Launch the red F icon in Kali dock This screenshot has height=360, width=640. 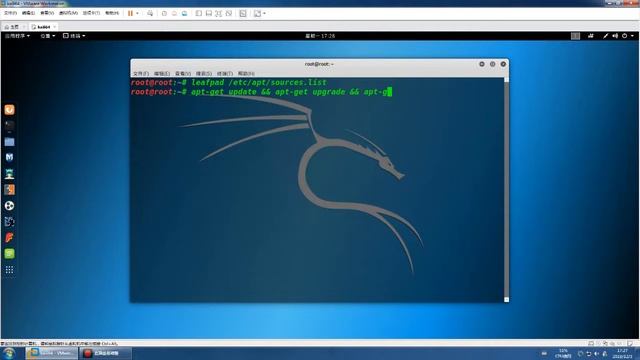[9, 238]
